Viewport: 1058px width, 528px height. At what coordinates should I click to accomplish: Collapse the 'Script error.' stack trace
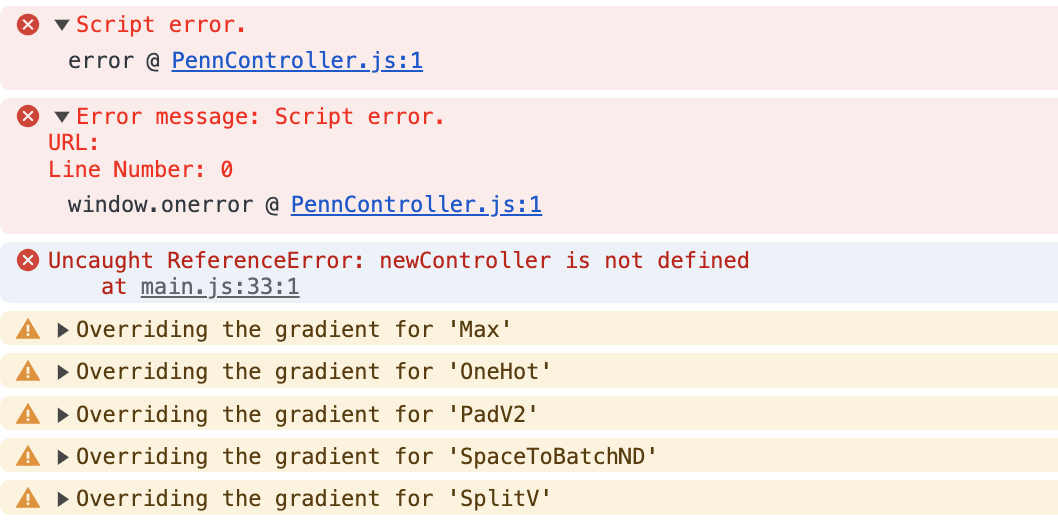click(62, 26)
